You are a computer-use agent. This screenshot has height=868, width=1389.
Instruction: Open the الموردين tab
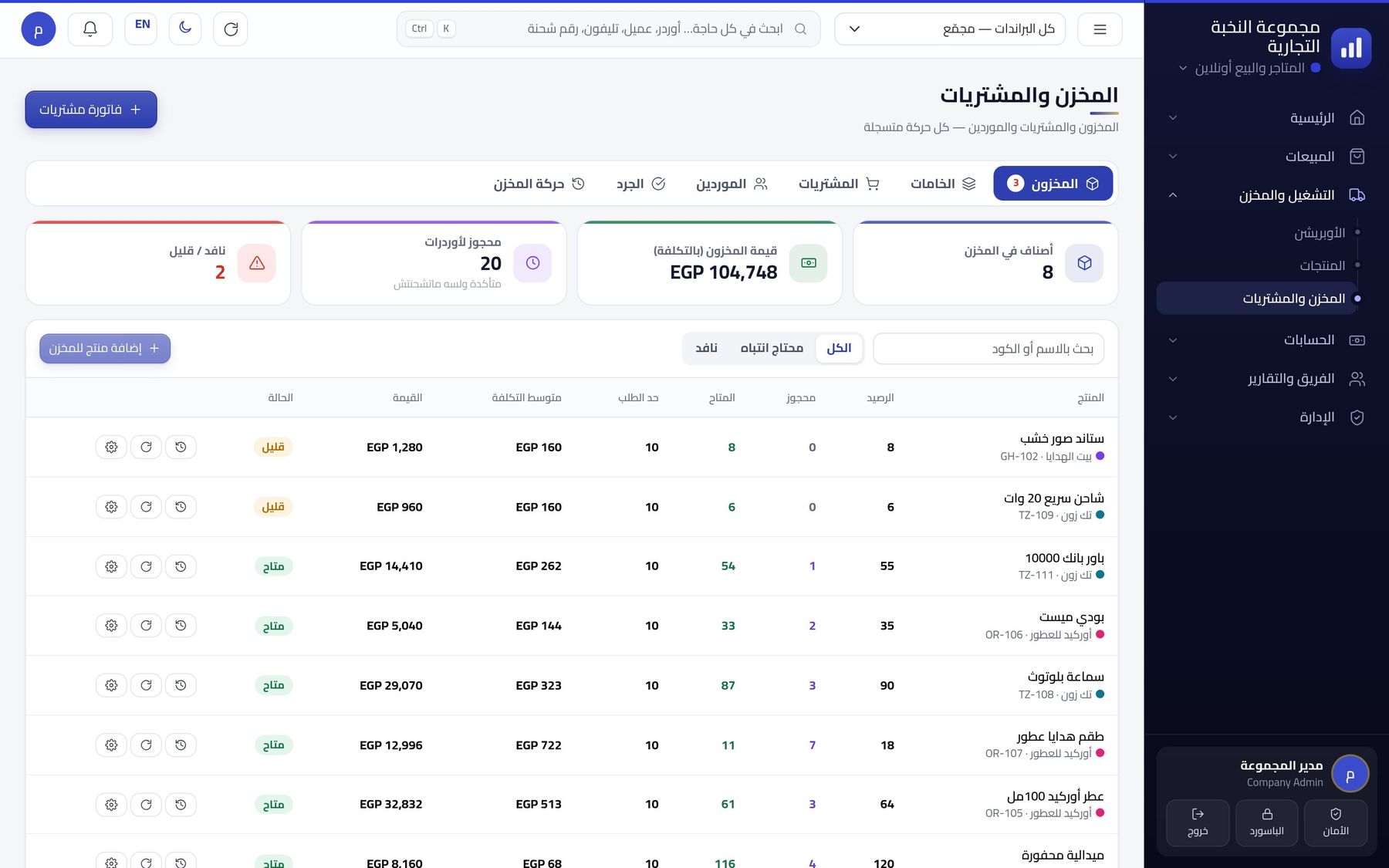tap(732, 184)
